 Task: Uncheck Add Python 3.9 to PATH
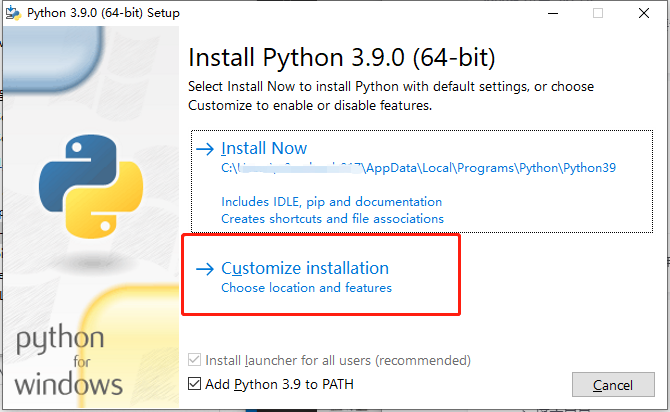pos(195,384)
